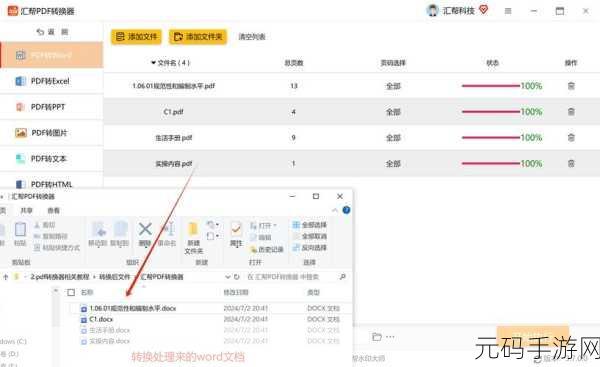Select the file name 实操内容.pdf in the list
600x367 pixels.
(173, 164)
